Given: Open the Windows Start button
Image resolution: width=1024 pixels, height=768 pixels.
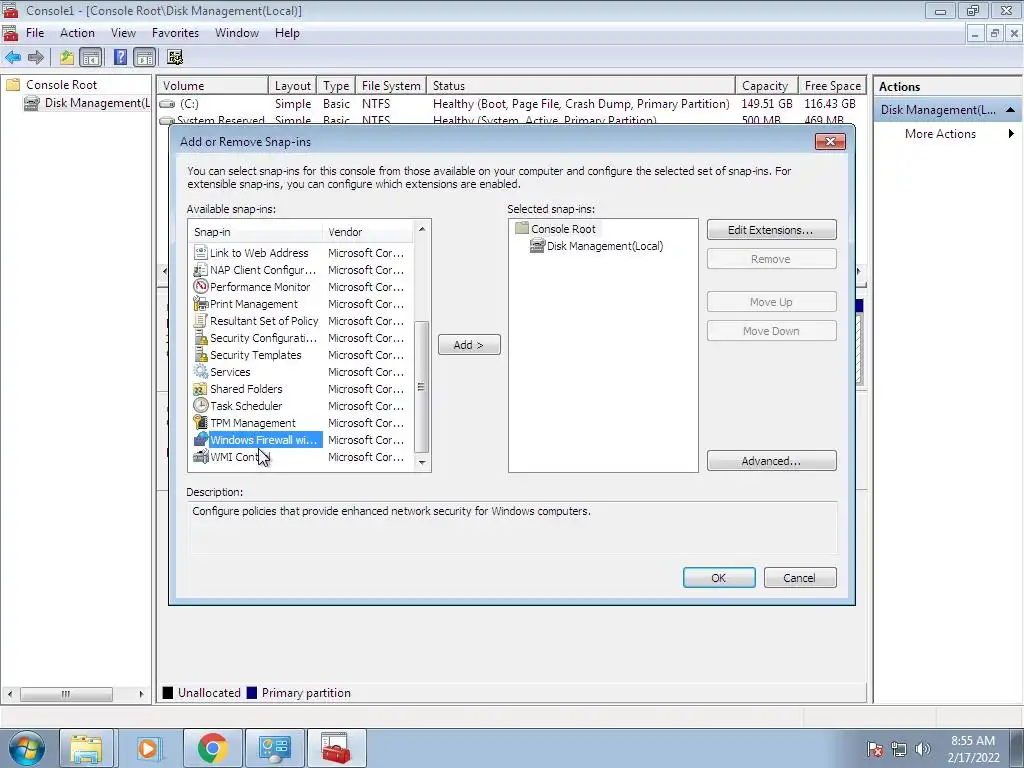Looking at the screenshot, I should [x=26, y=748].
